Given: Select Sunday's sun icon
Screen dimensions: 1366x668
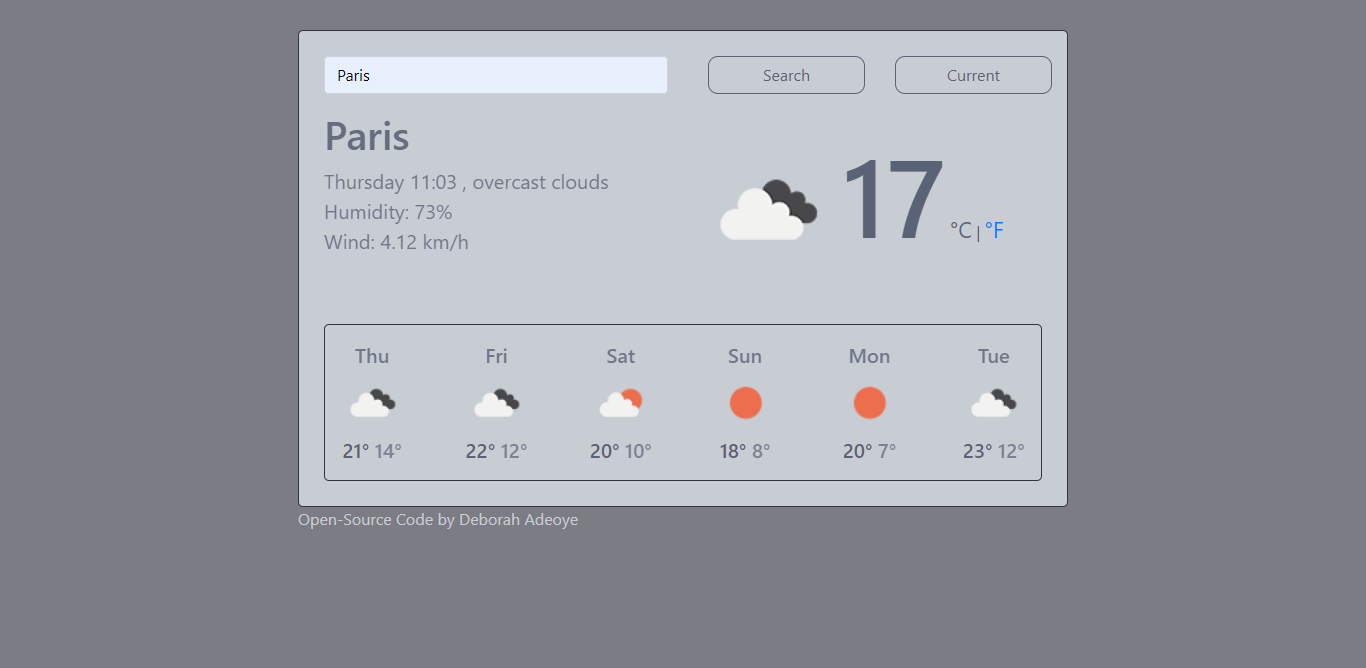Looking at the screenshot, I should coord(745,403).
